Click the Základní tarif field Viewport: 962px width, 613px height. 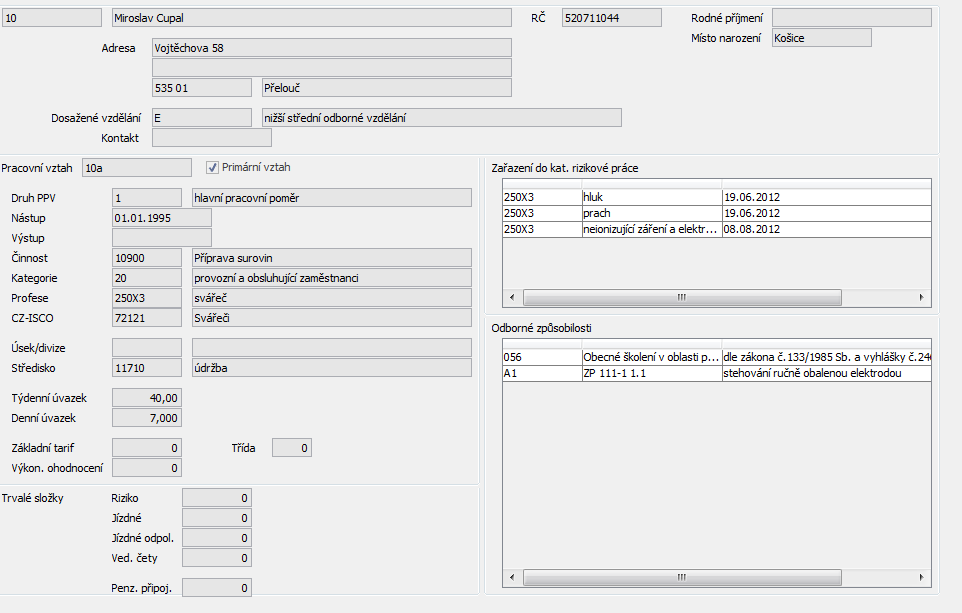point(146,448)
